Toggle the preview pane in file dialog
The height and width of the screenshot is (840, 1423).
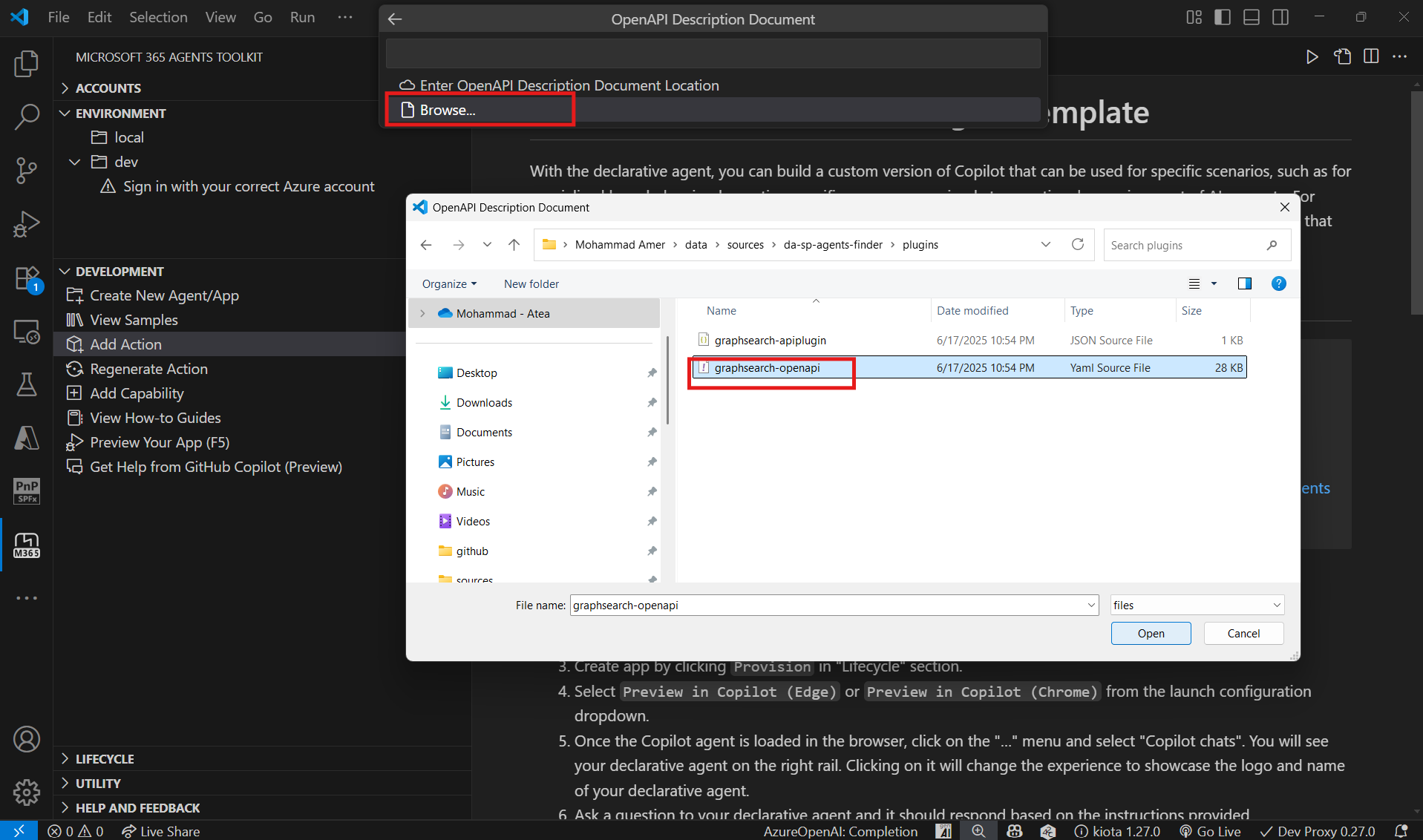1245,283
